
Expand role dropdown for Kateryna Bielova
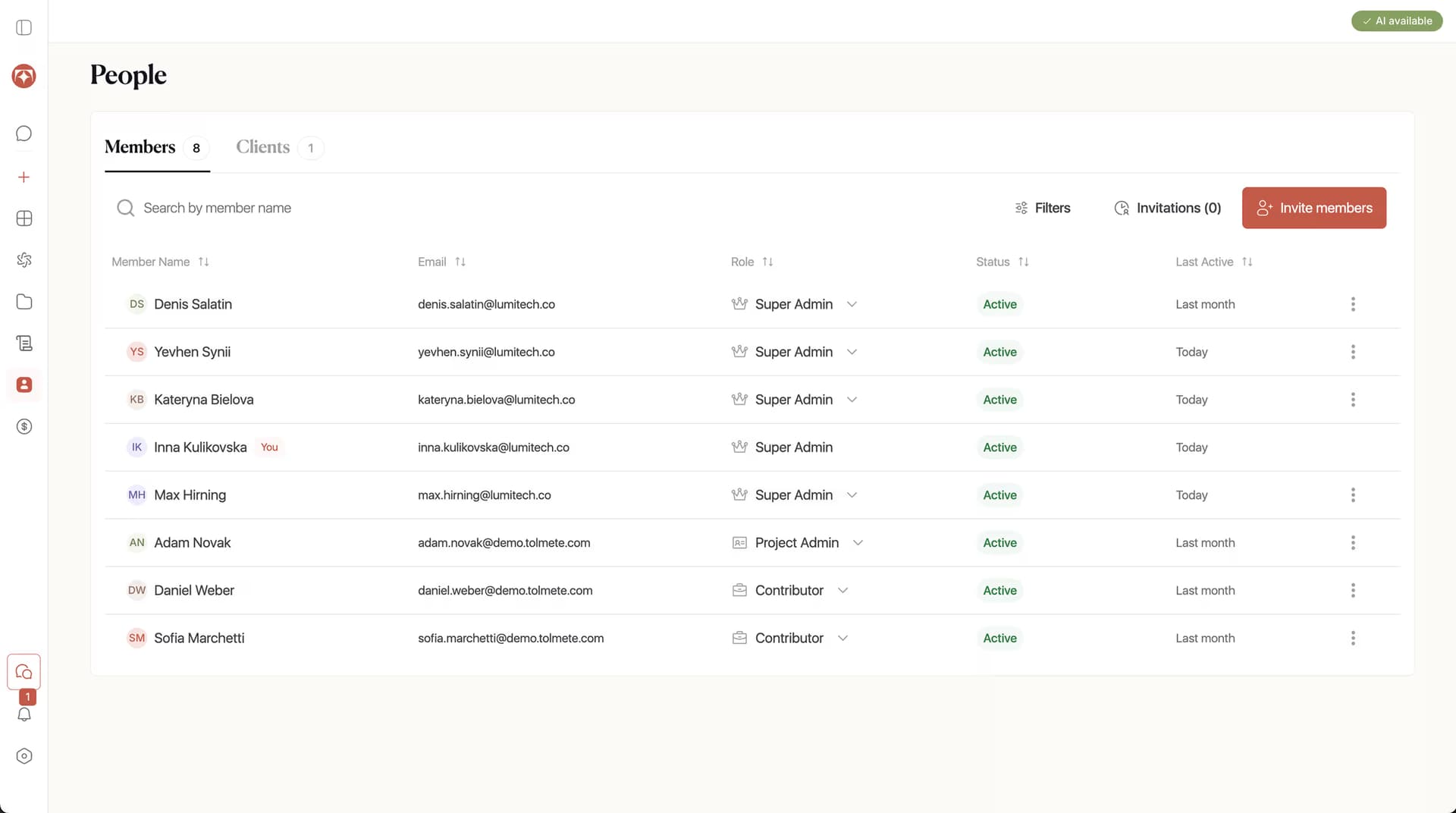click(852, 400)
